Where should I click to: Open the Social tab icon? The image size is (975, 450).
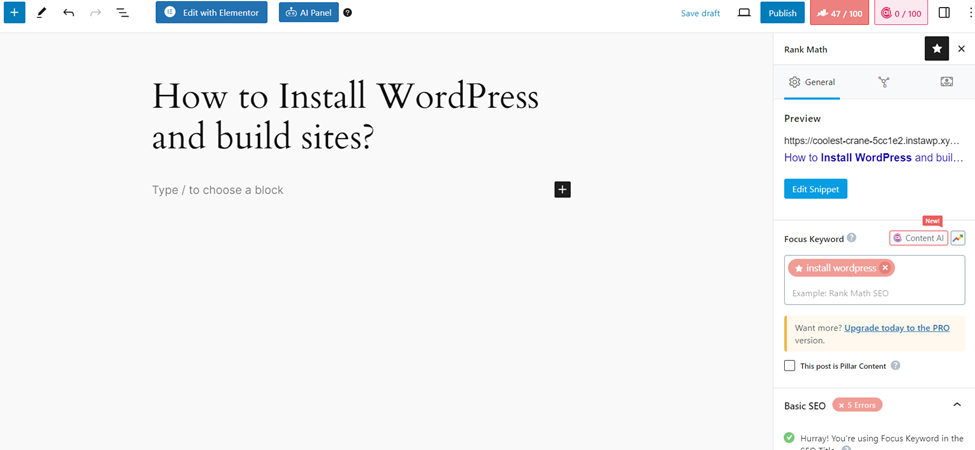click(946, 82)
